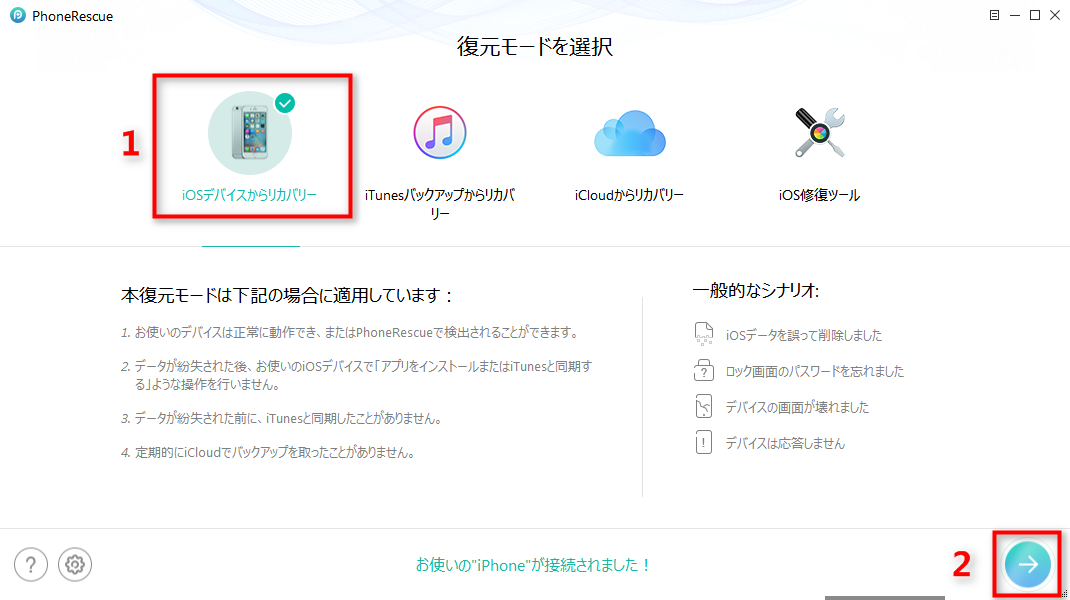Viewport: 1070px width, 600px height.
Task: Click the unresponsive device exclamation icon
Action: pos(704,442)
